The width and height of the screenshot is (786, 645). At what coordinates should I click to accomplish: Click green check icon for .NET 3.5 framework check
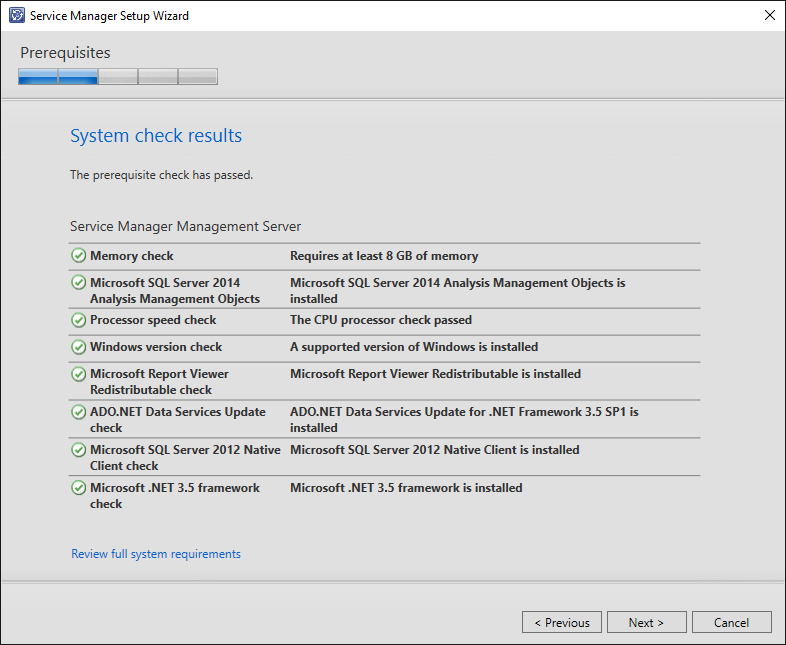pos(79,488)
